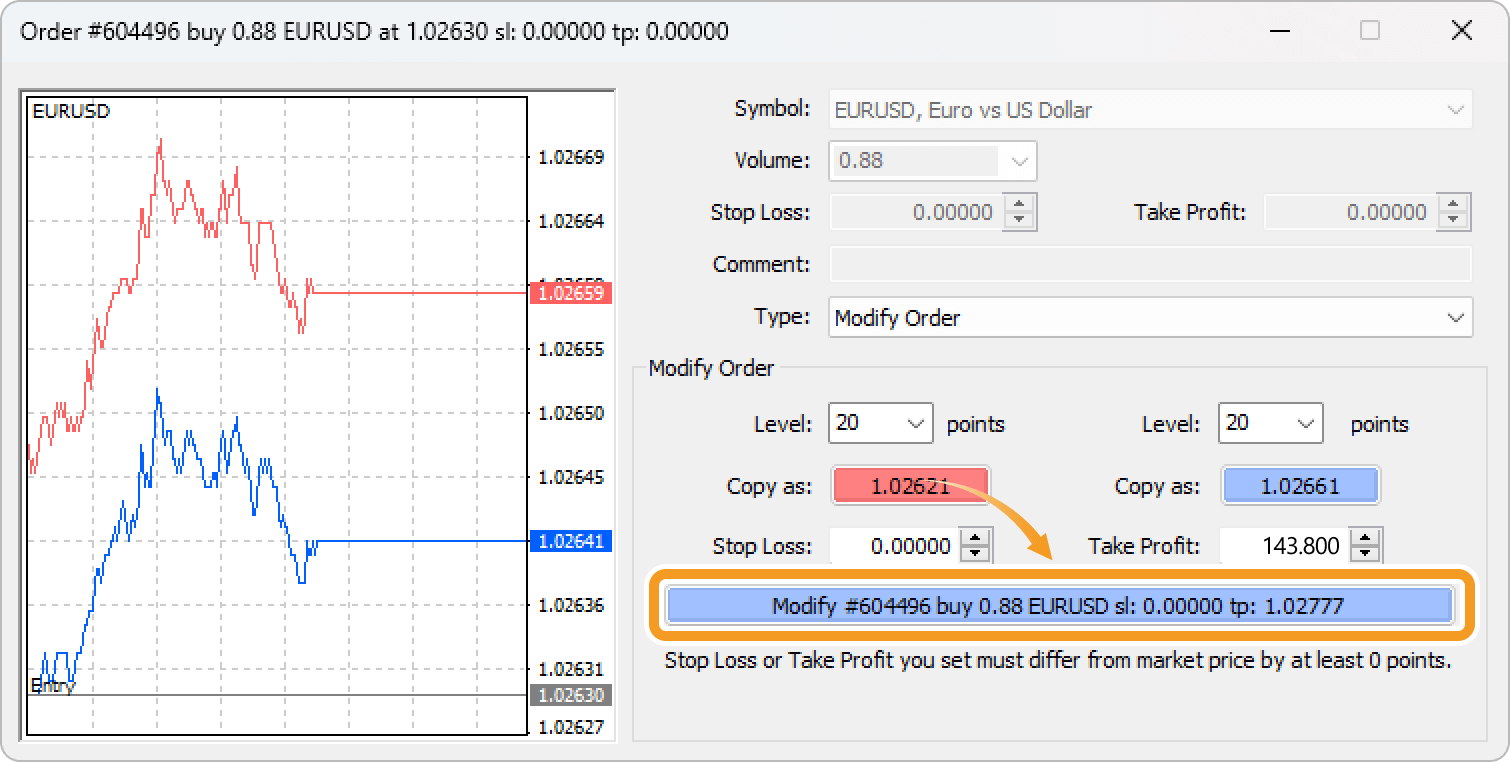Copy red 1.02621 value as Stop Loss
The image size is (1510, 762).
coord(909,487)
